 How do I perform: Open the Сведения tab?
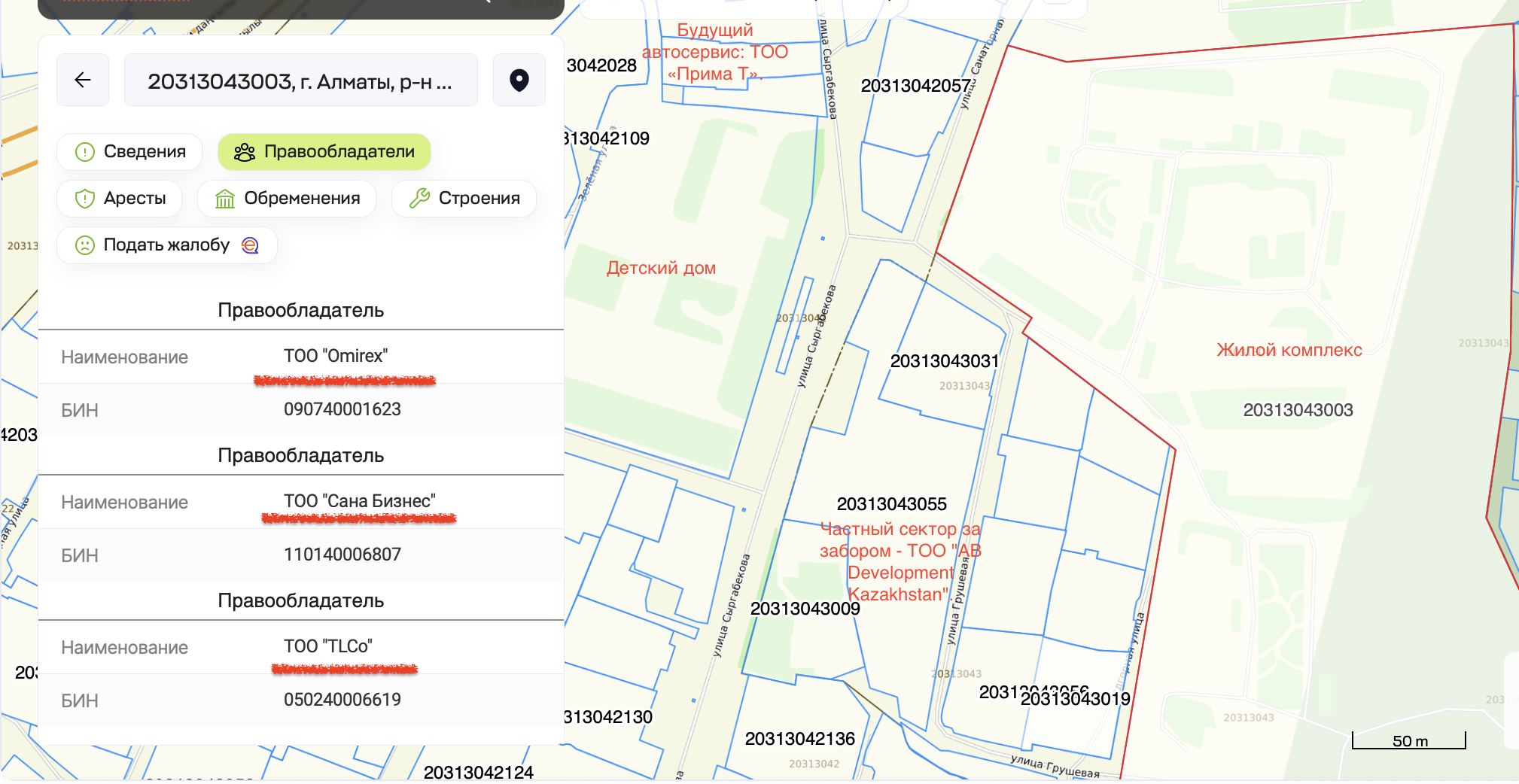[129, 152]
